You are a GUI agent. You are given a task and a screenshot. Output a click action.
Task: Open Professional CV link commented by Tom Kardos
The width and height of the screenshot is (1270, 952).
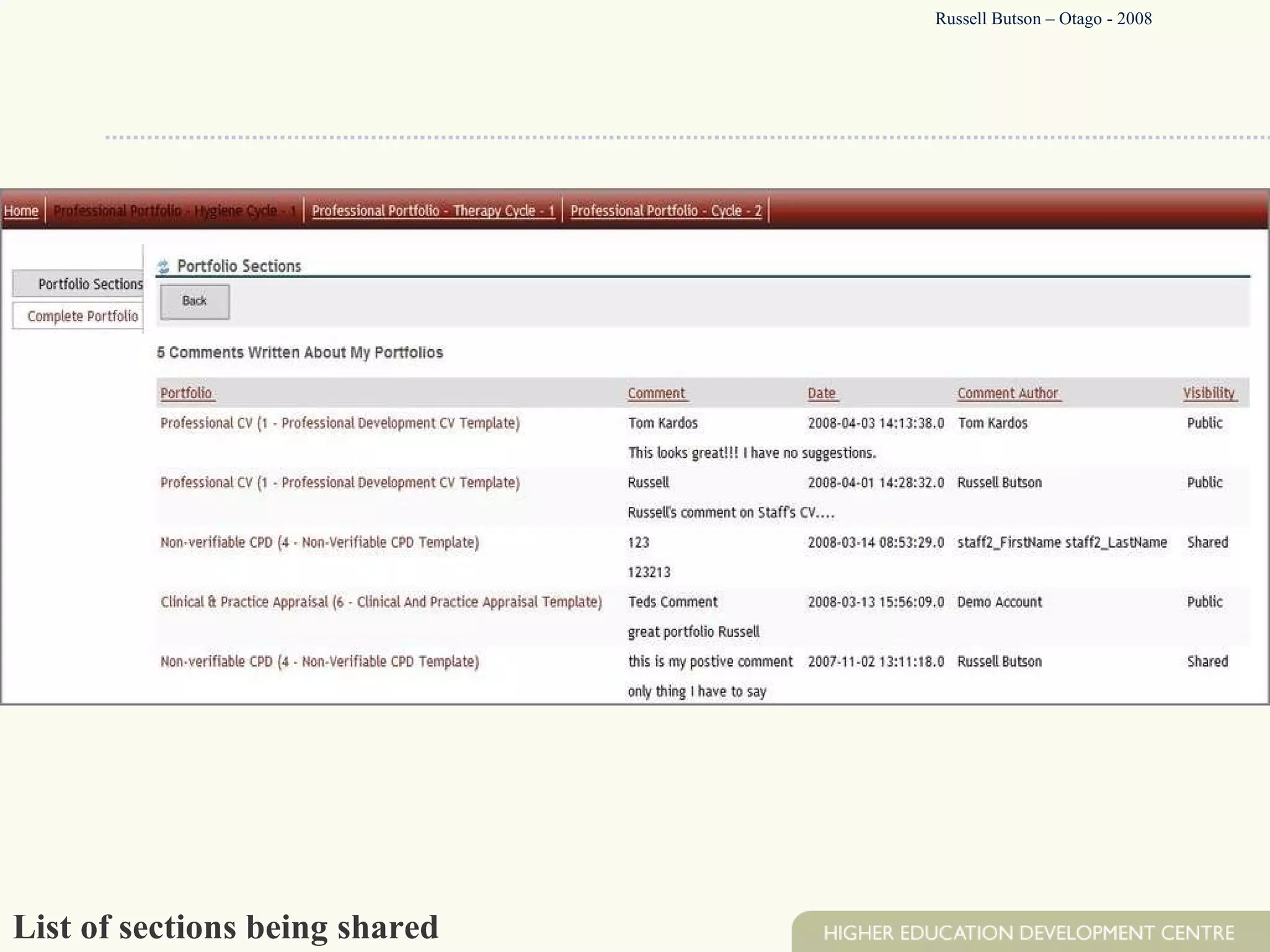point(340,423)
